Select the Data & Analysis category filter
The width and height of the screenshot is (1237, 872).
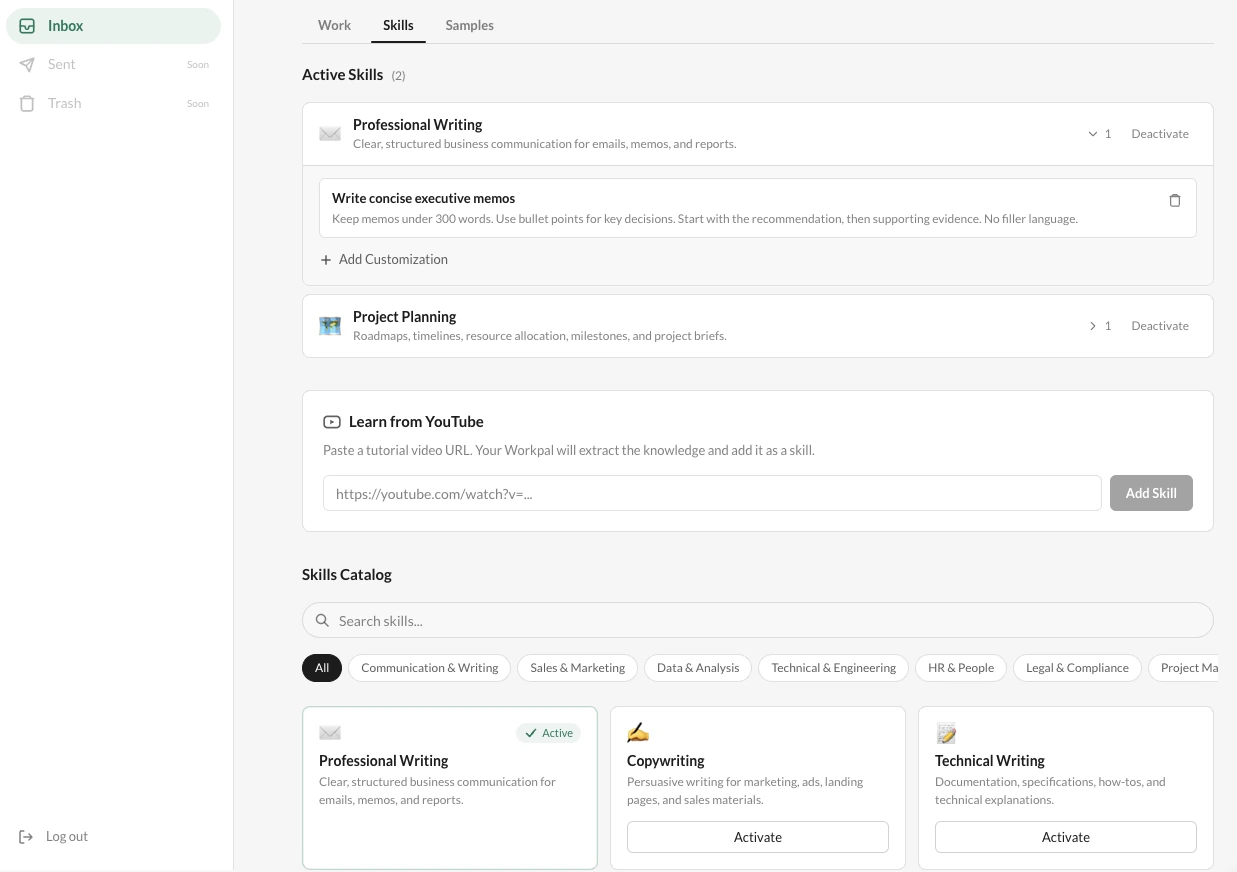tap(698, 667)
